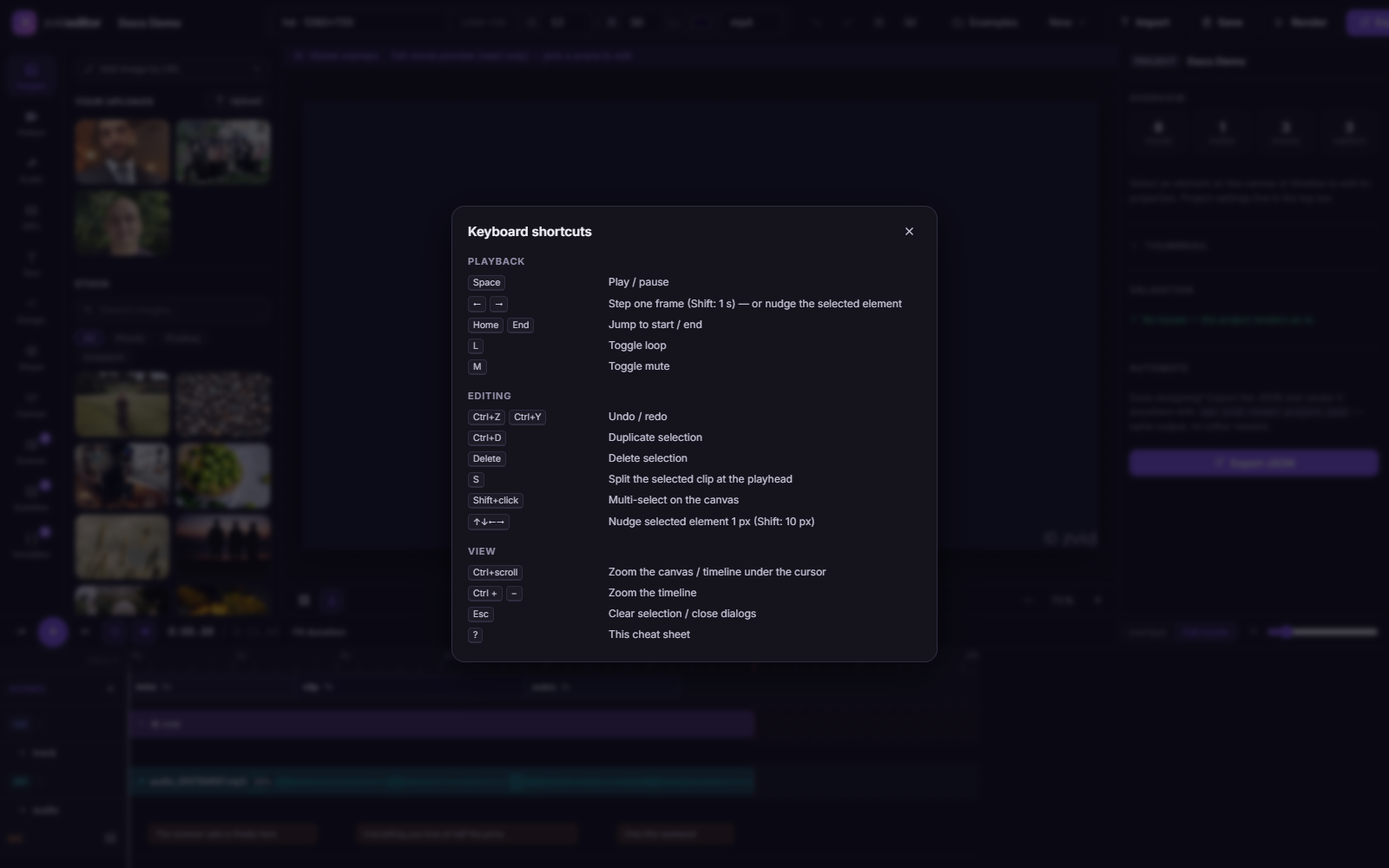Click the S key cap
This screenshot has height=868, width=1389.
(x=475, y=480)
